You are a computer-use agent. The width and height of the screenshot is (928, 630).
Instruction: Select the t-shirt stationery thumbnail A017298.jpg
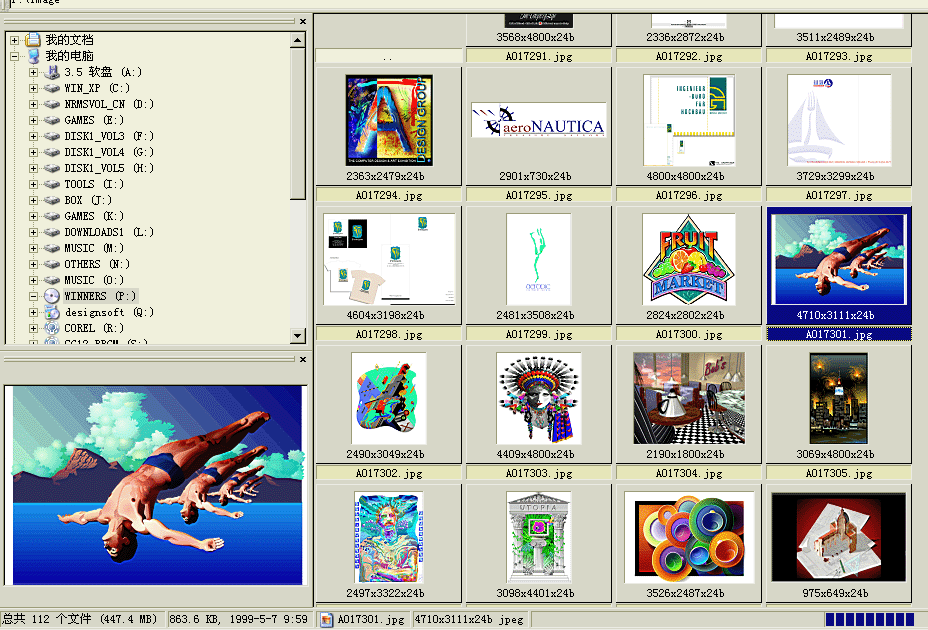tap(389, 259)
